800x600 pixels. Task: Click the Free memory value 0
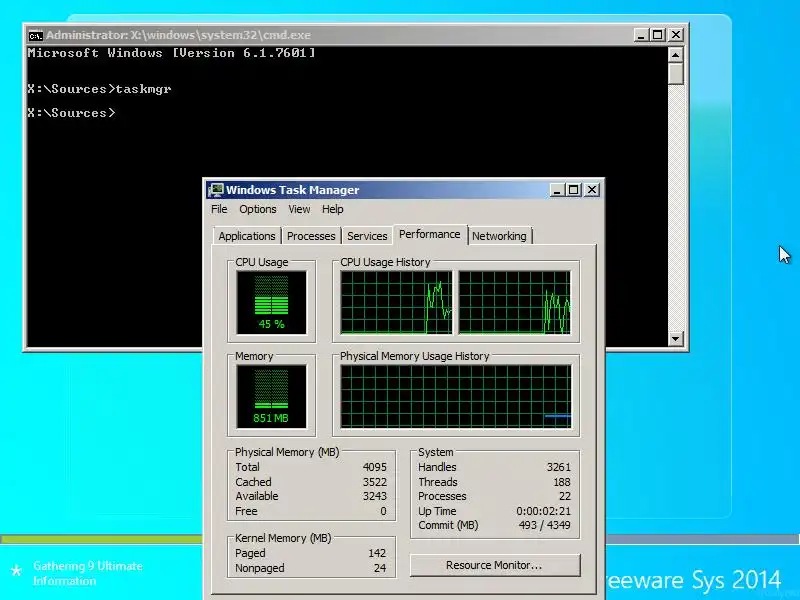[x=383, y=511]
